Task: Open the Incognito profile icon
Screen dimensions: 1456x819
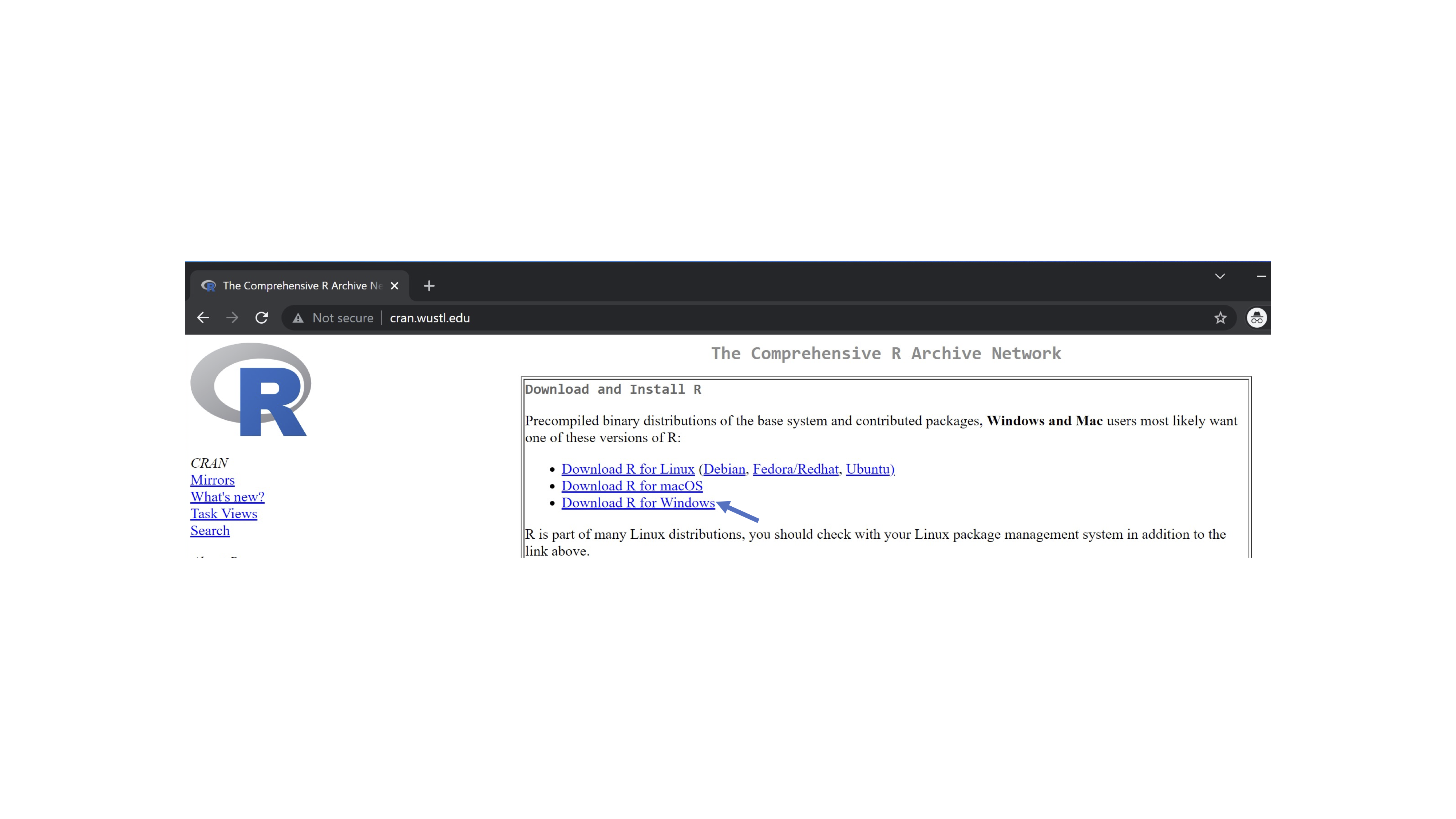Action: pyautogui.click(x=1257, y=318)
